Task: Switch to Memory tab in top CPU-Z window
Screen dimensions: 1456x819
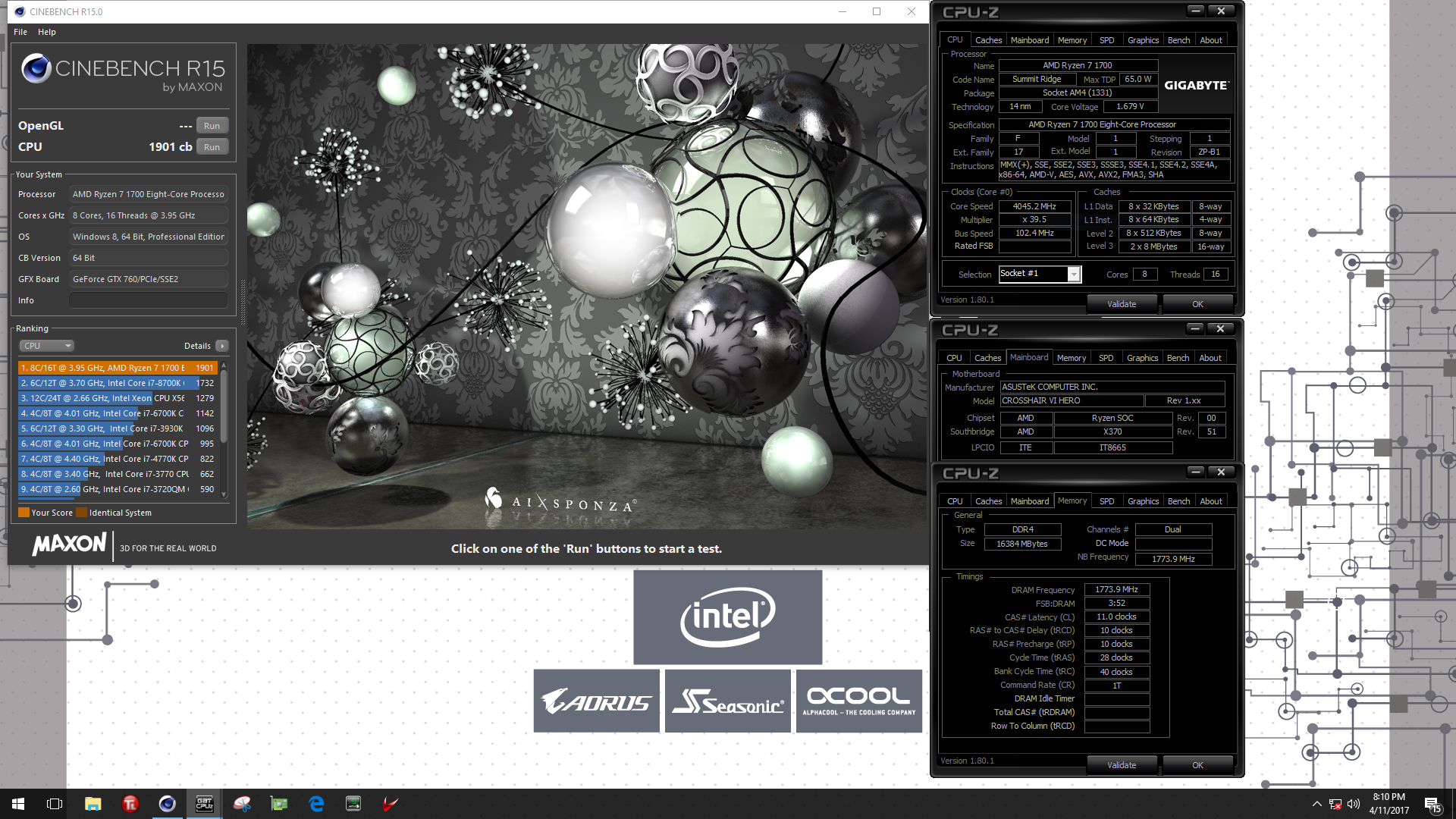Action: point(1072,40)
